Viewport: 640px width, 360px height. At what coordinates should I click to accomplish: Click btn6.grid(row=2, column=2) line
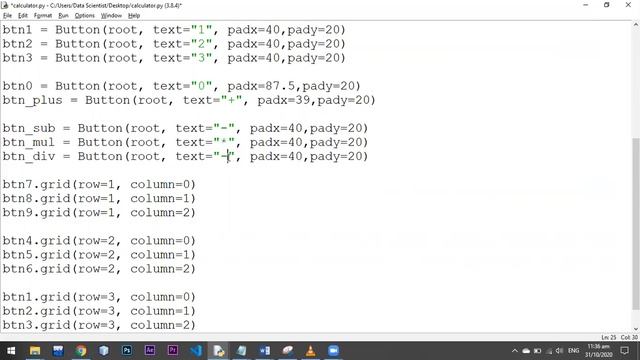pyautogui.click(x=99, y=269)
